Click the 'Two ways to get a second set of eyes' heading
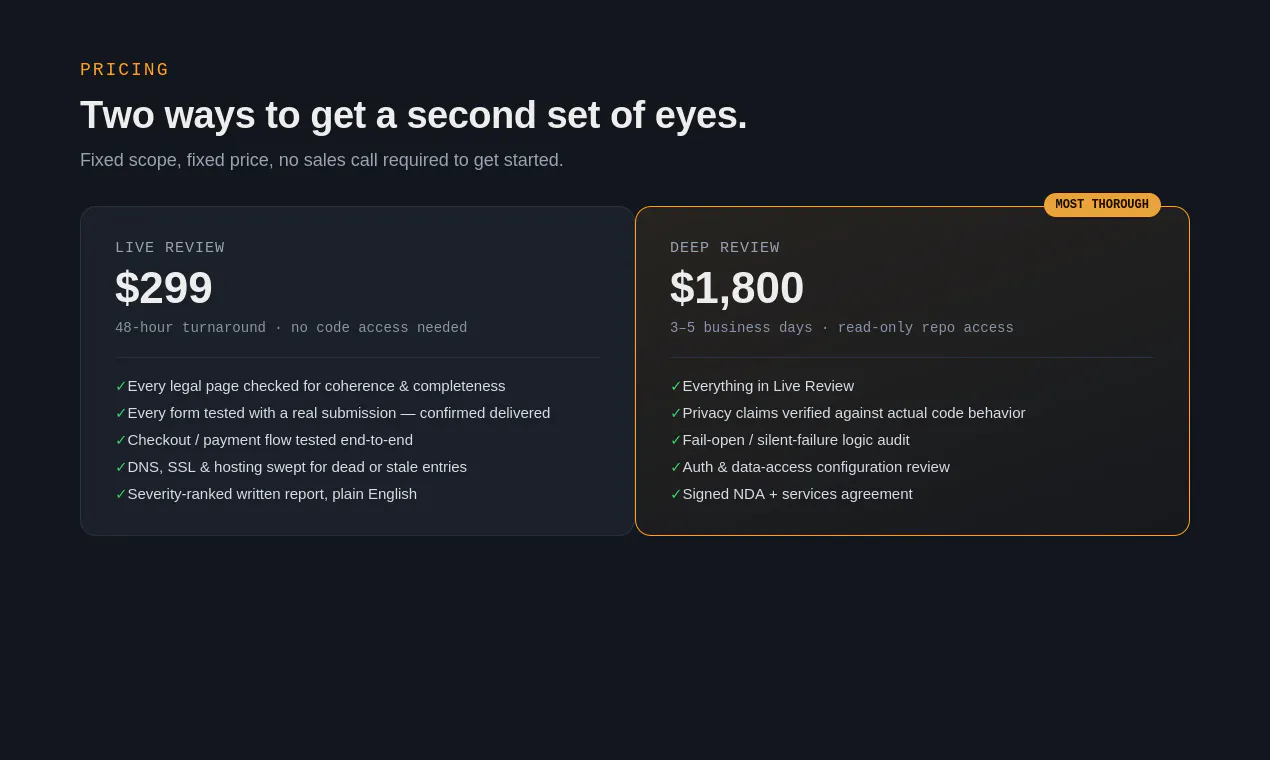Screen dimensions: 1270x760 coord(414,115)
